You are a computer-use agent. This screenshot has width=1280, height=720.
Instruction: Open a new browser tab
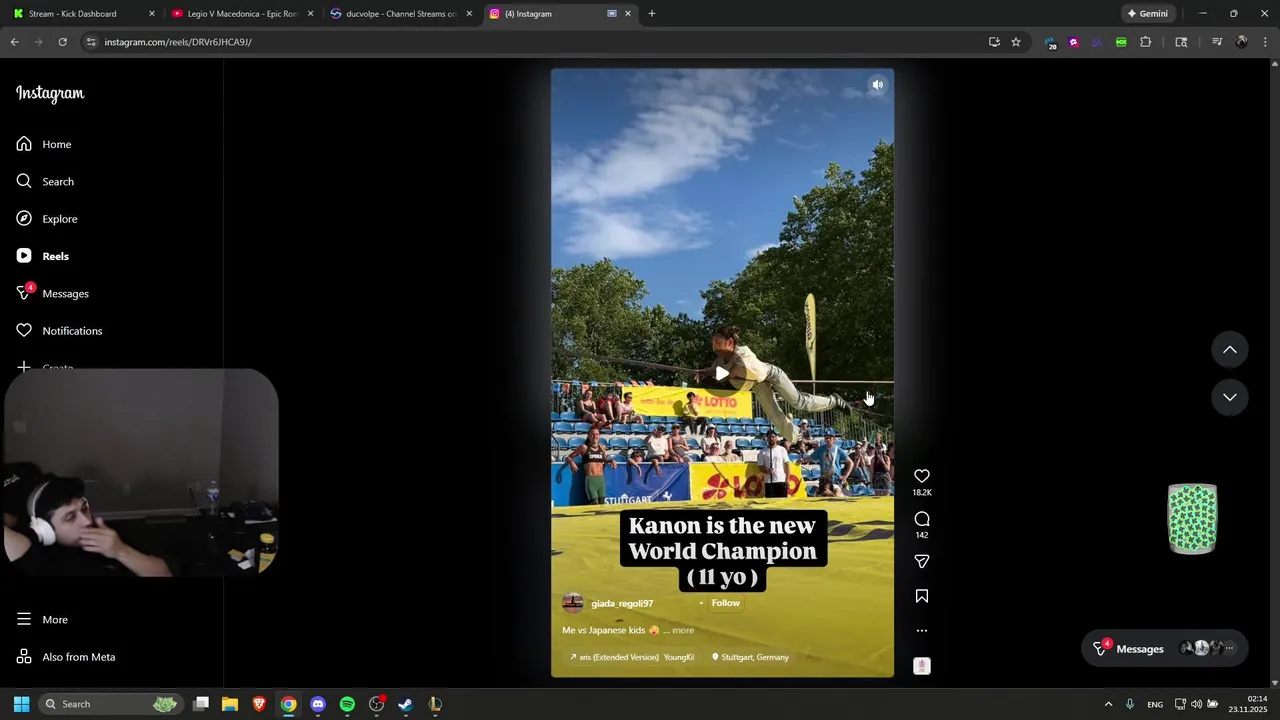click(652, 14)
